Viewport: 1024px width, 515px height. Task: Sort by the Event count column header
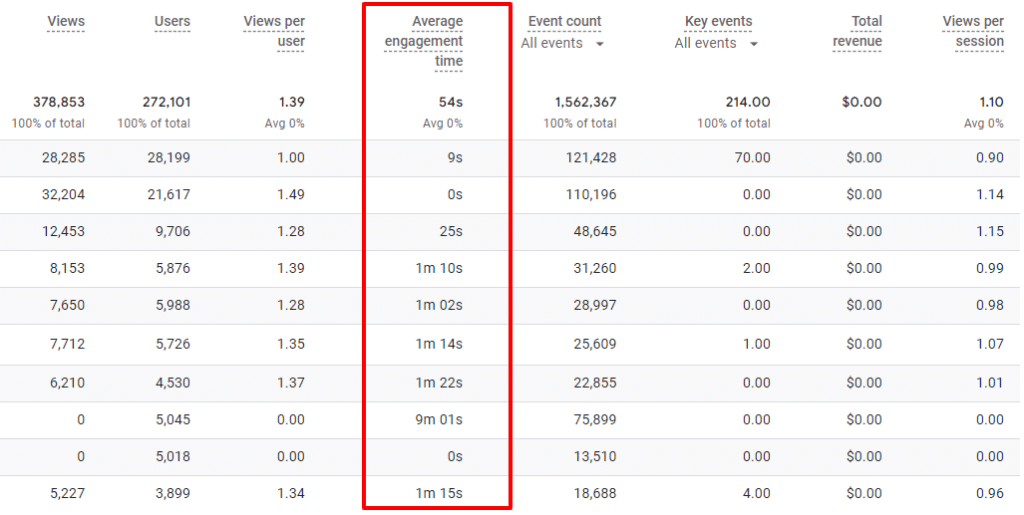[x=564, y=22]
